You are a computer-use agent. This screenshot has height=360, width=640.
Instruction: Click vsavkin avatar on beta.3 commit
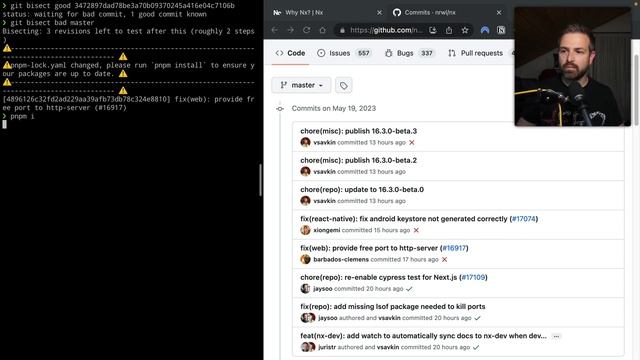(305, 142)
